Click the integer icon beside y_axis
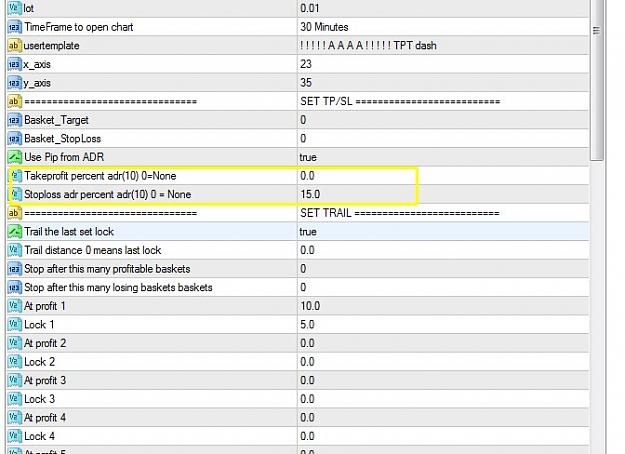The width and height of the screenshot is (625, 454). pyautogui.click(x=14, y=83)
